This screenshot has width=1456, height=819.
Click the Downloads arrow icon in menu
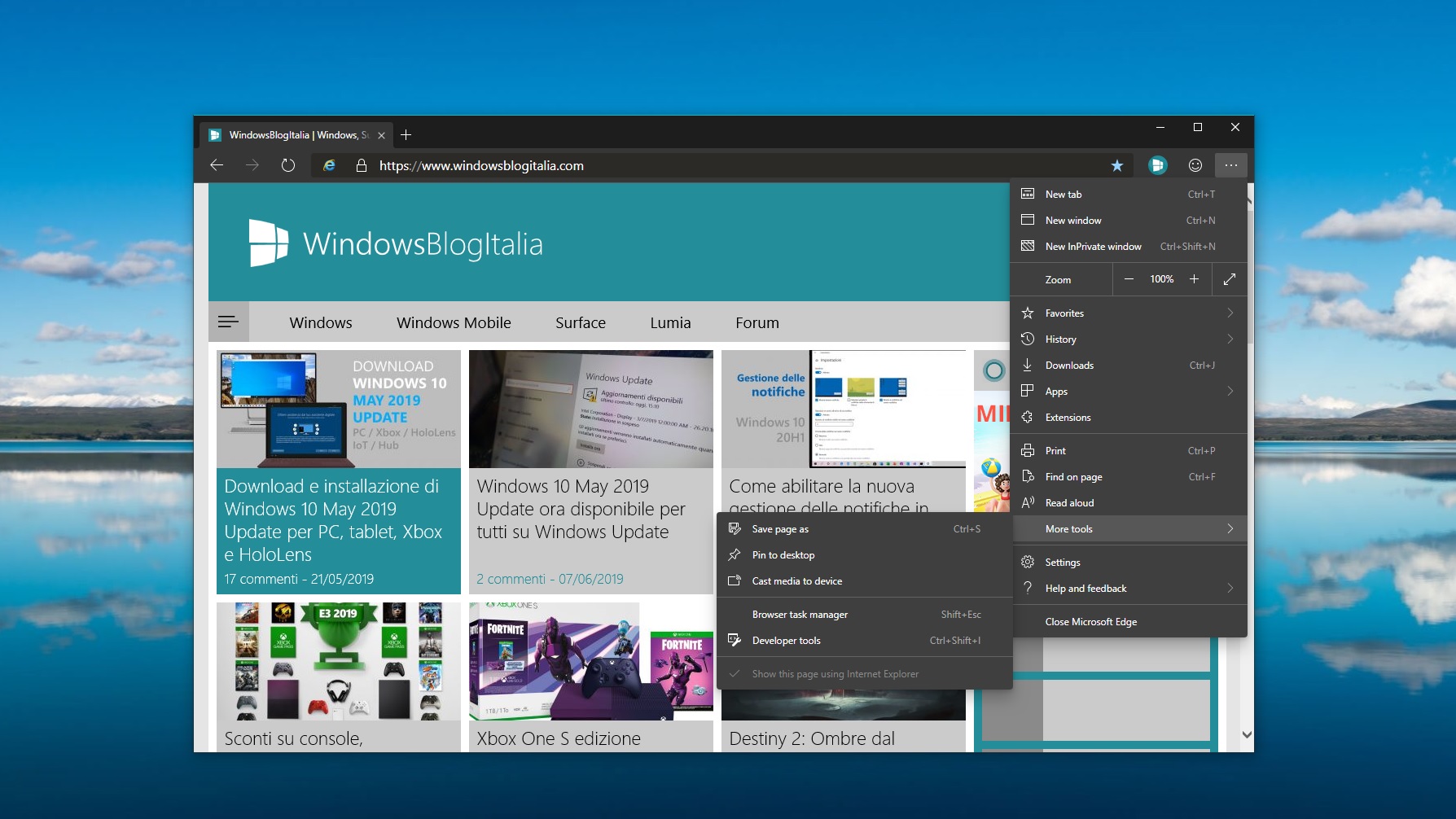click(1028, 365)
